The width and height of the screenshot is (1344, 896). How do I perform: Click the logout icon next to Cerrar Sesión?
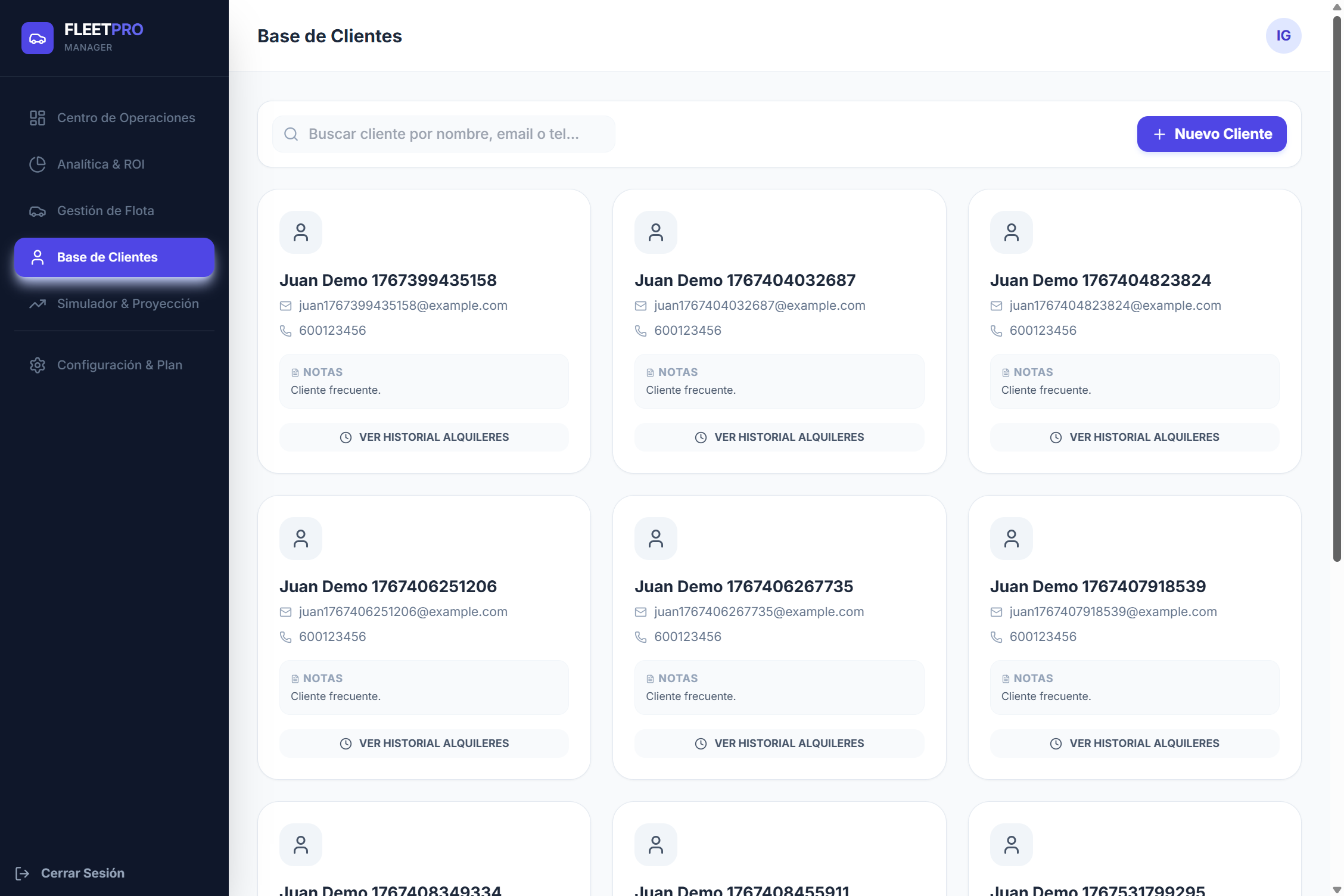[23, 873]
